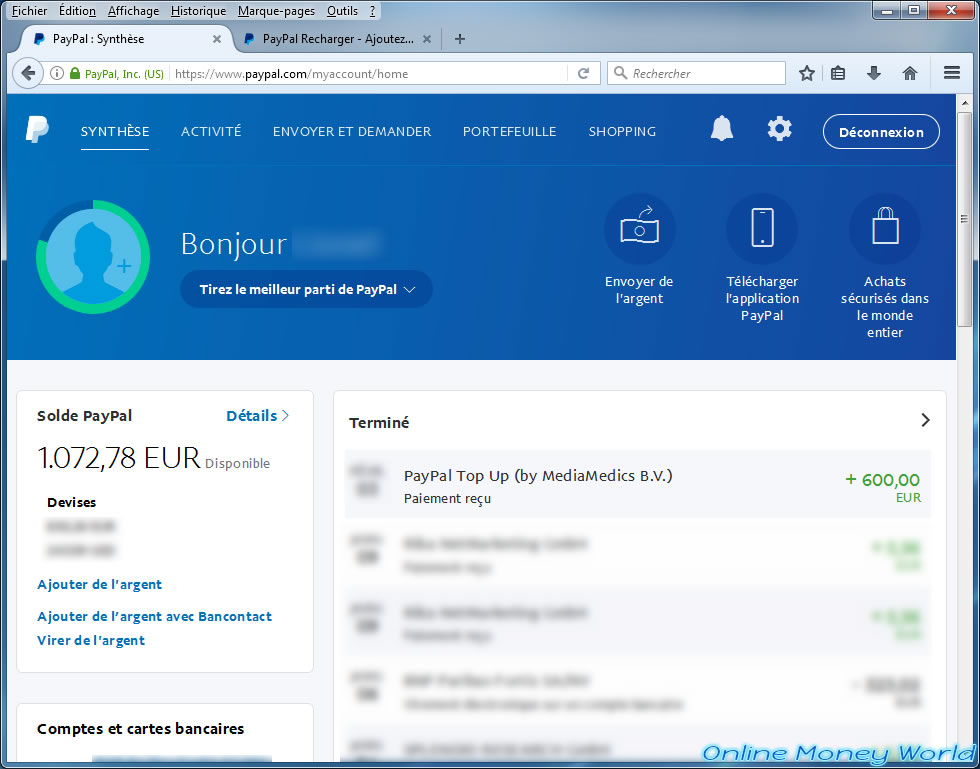This screenshot has width=980, height=769.
Task: Click Virer de l'argent link
Action: click(x=91, y=640)
